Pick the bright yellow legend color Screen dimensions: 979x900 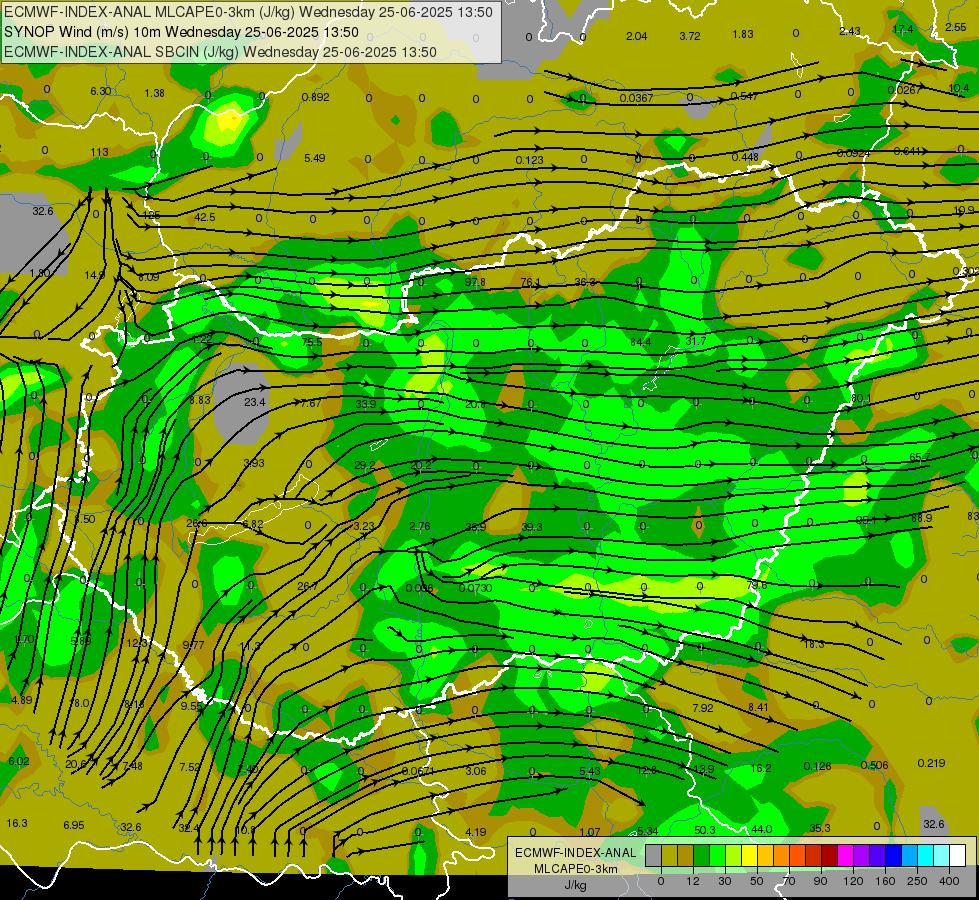click(750, 855)
